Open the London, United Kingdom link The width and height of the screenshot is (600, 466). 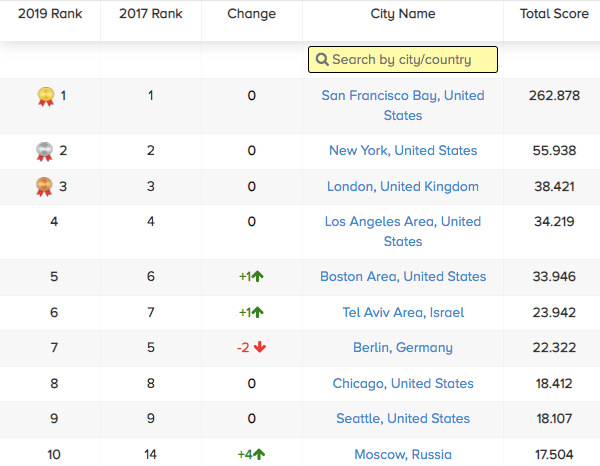pos(403,187)
